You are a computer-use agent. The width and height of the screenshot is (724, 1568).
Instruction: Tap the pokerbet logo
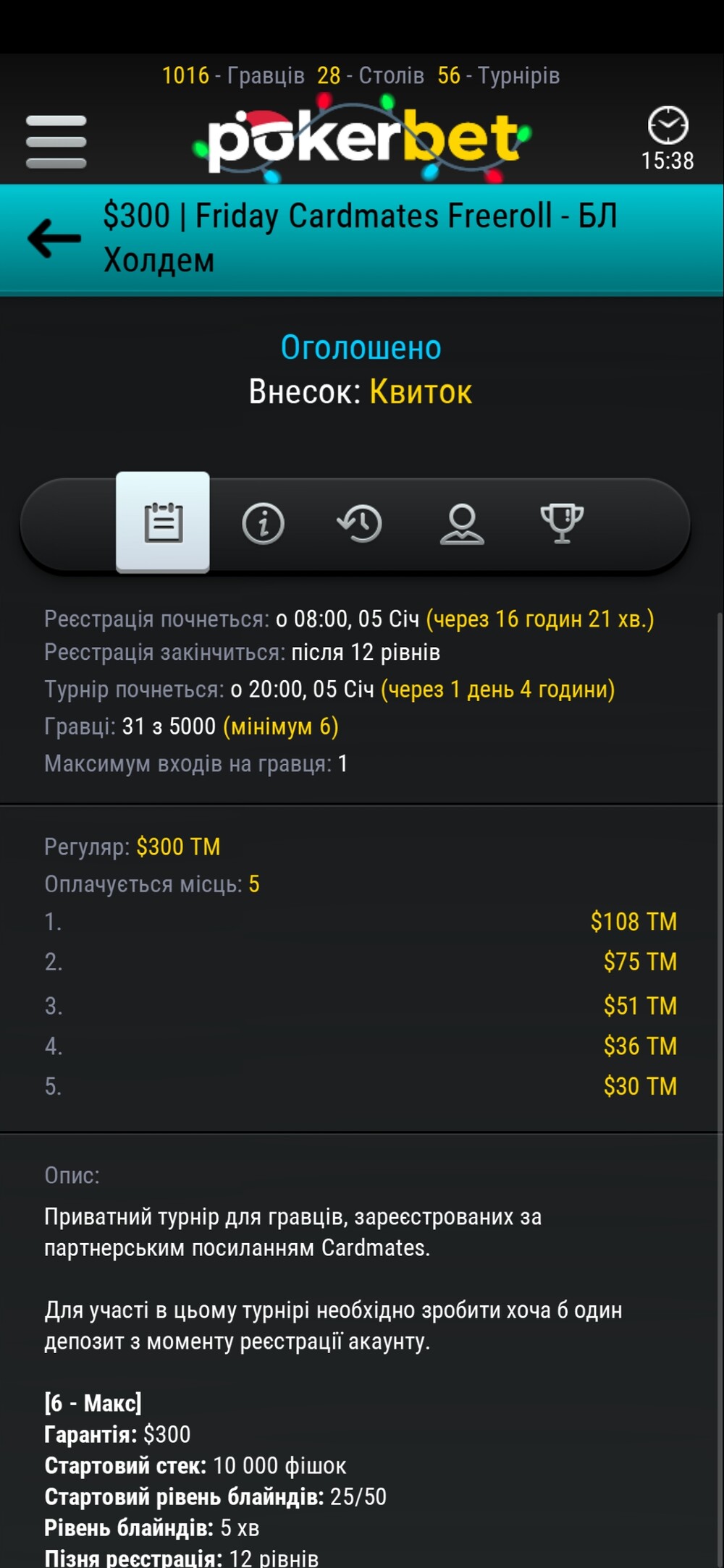coord(362,141)
